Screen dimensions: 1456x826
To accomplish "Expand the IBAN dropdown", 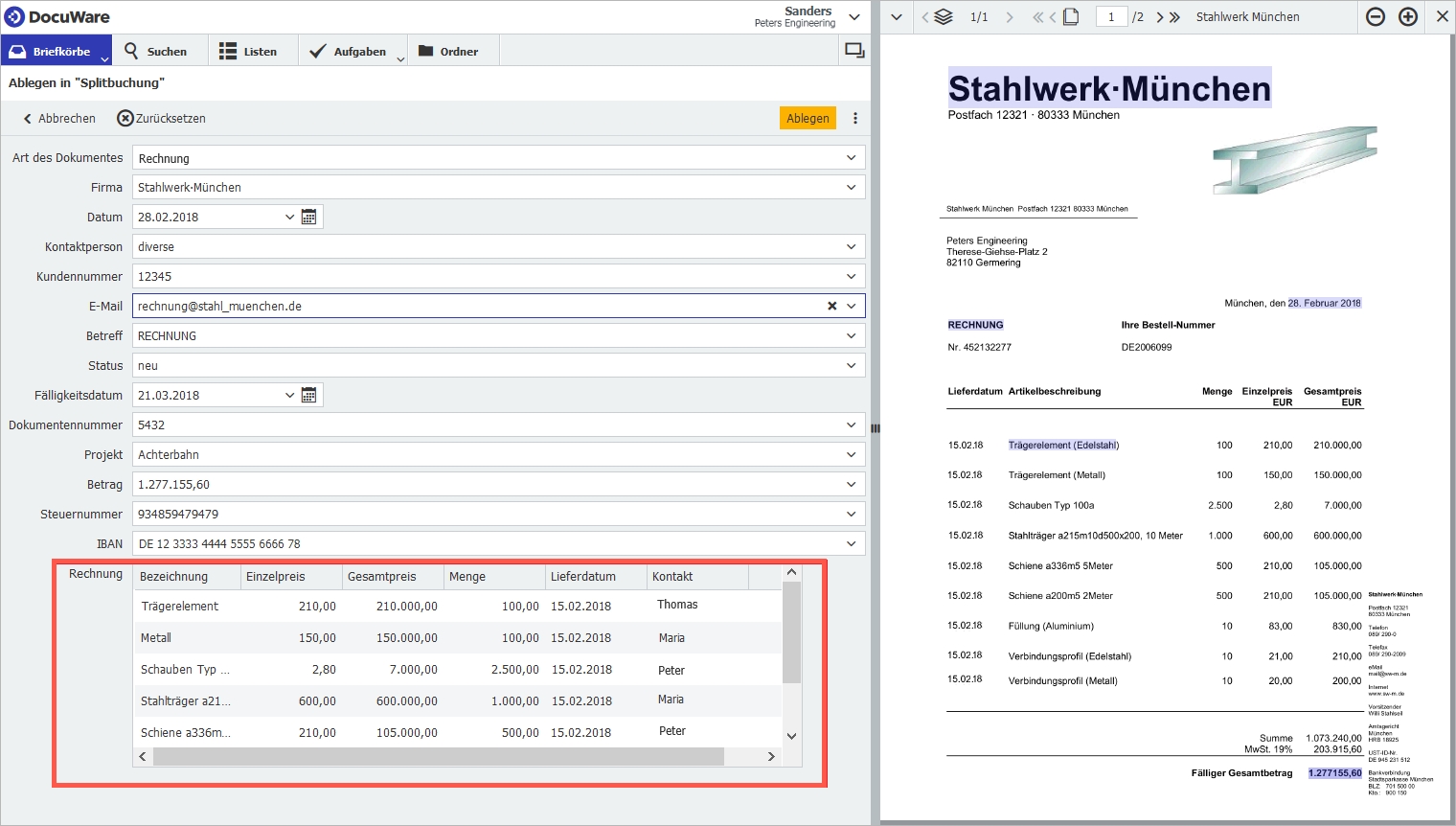I will pyautogui.click(x=852, y=544).
